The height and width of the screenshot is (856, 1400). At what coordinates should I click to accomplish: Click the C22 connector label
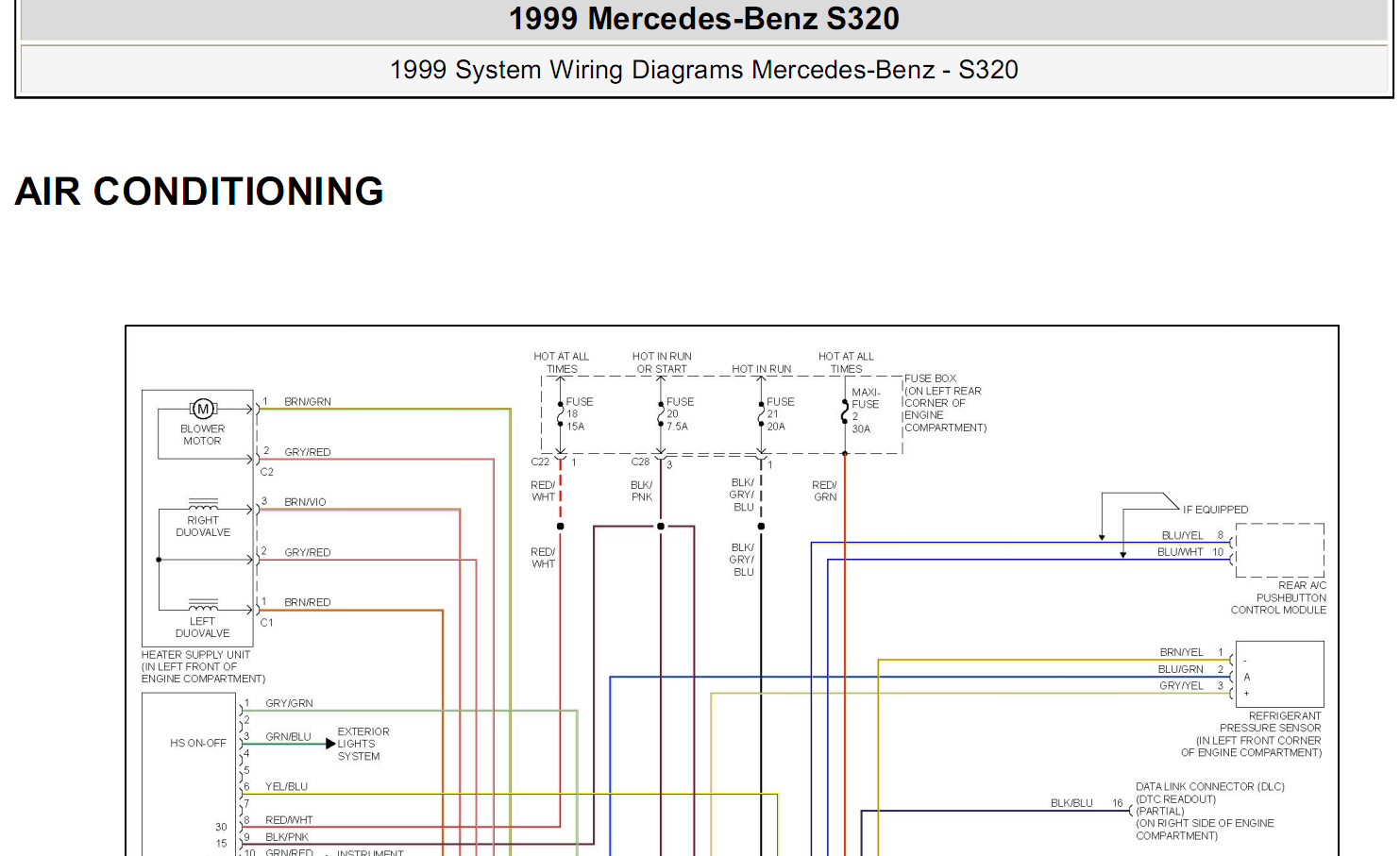coord(540,462)
